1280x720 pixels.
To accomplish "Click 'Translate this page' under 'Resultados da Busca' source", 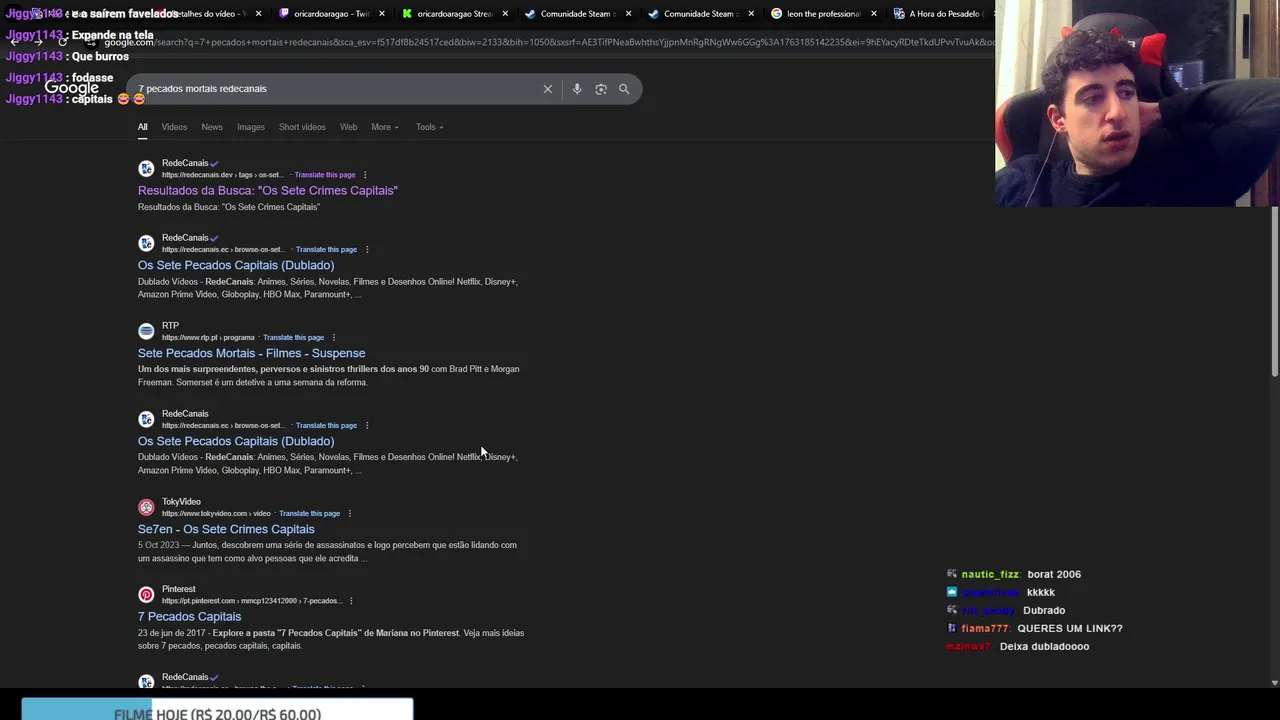I will click(325, 175).
